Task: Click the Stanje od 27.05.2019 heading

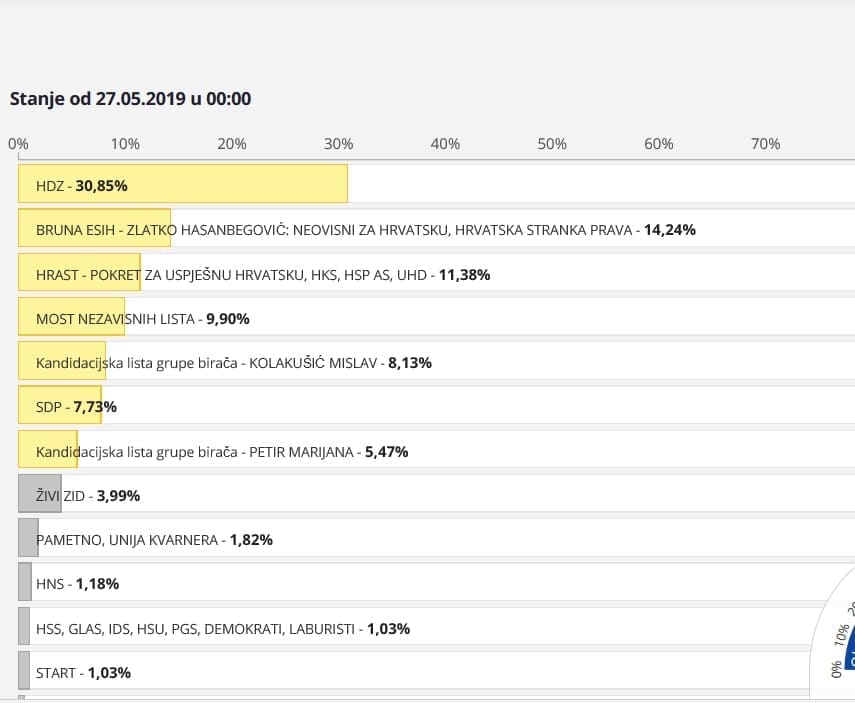Action: point(130,99)
